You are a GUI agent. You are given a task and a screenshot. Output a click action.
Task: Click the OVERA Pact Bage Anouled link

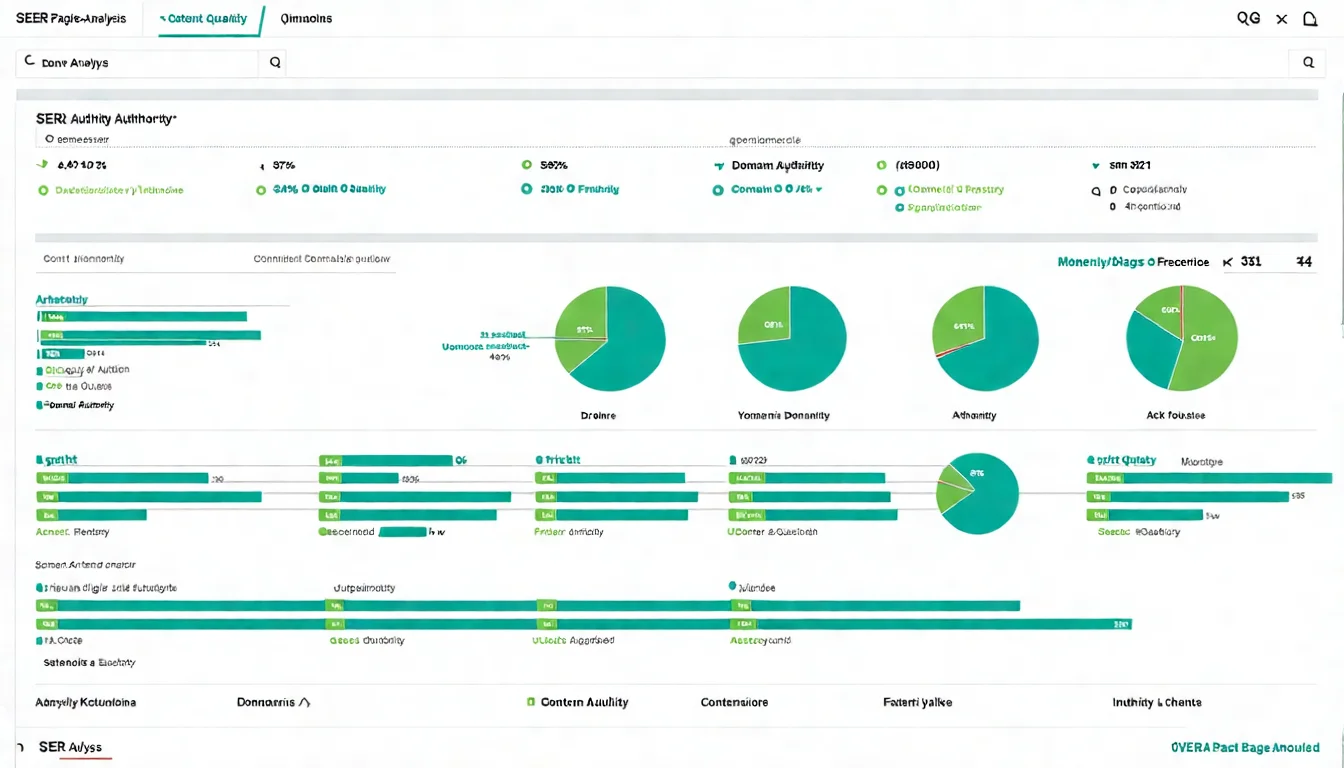pyautogui.click(x=1244, y=747)
